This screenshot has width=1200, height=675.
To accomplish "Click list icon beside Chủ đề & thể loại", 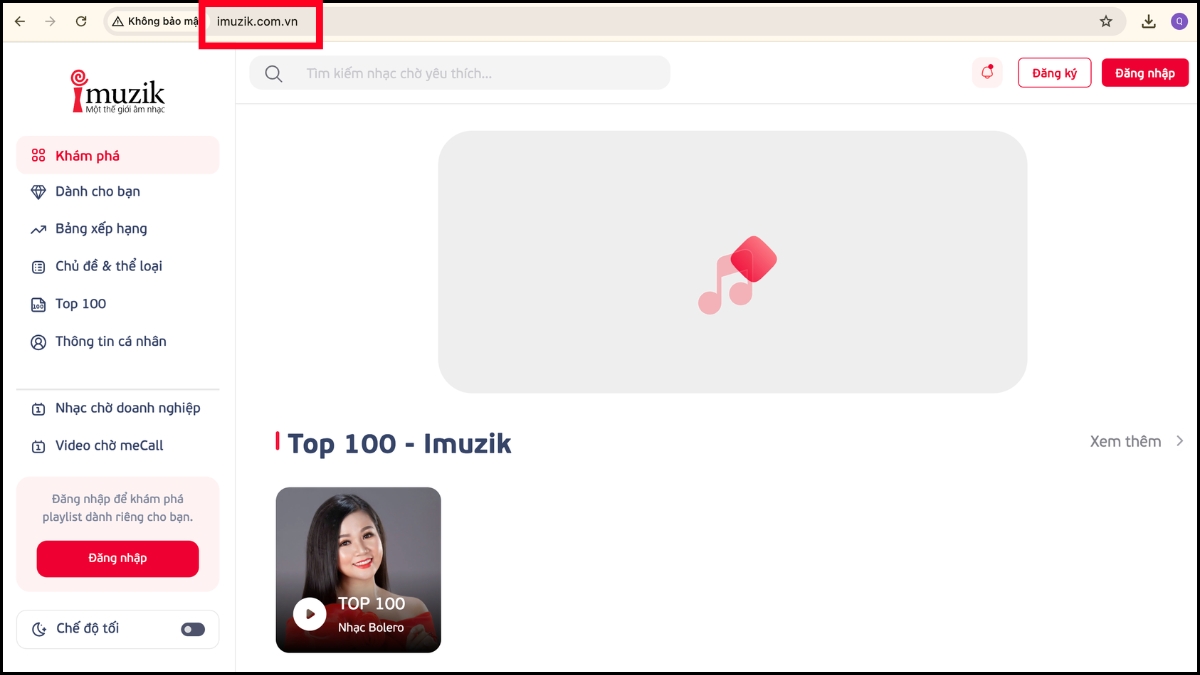I will tap(38, 267).
